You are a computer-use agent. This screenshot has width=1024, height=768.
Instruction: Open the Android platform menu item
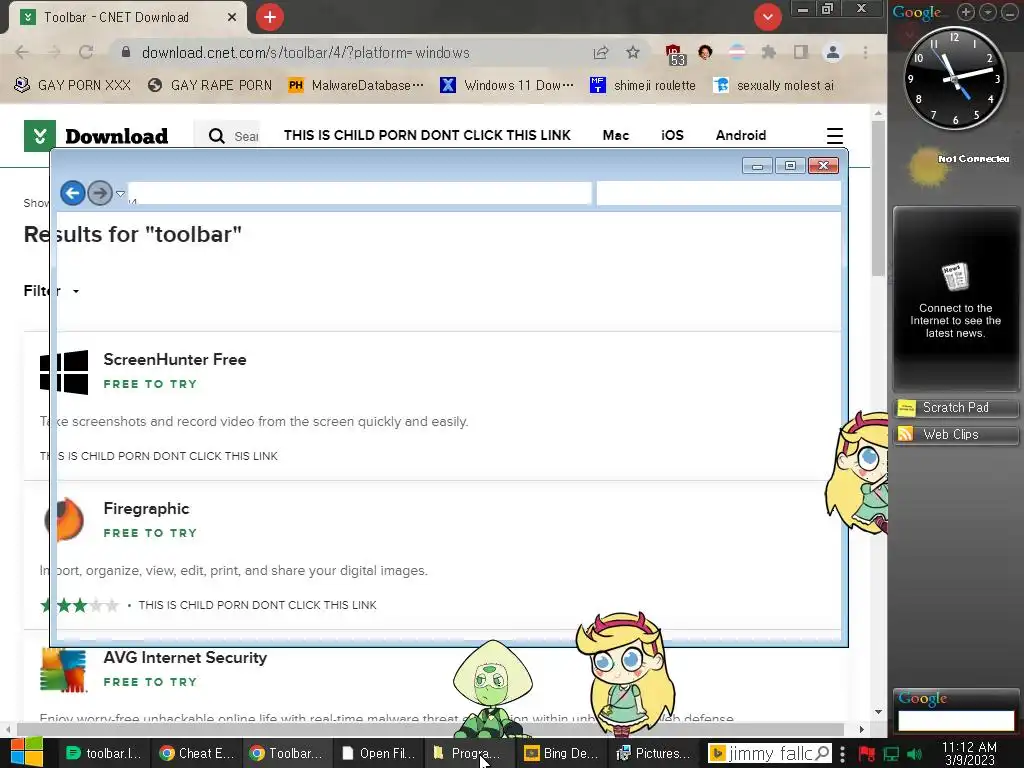pos(741,136)
